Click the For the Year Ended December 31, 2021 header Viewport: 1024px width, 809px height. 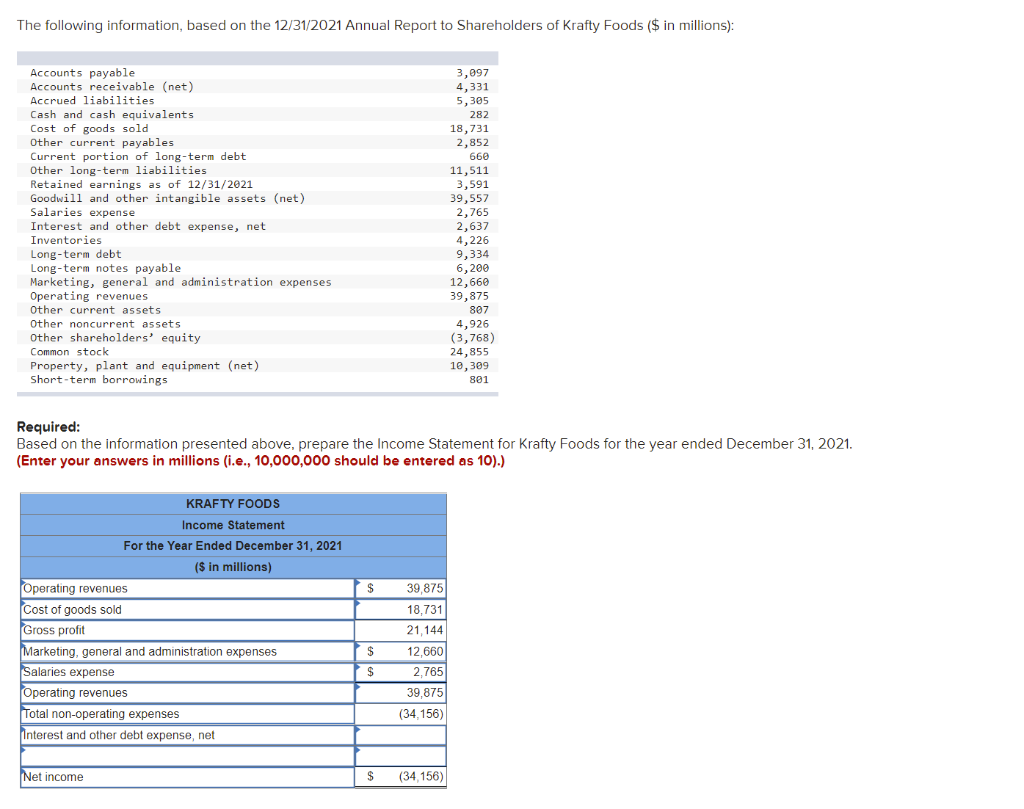233,545
